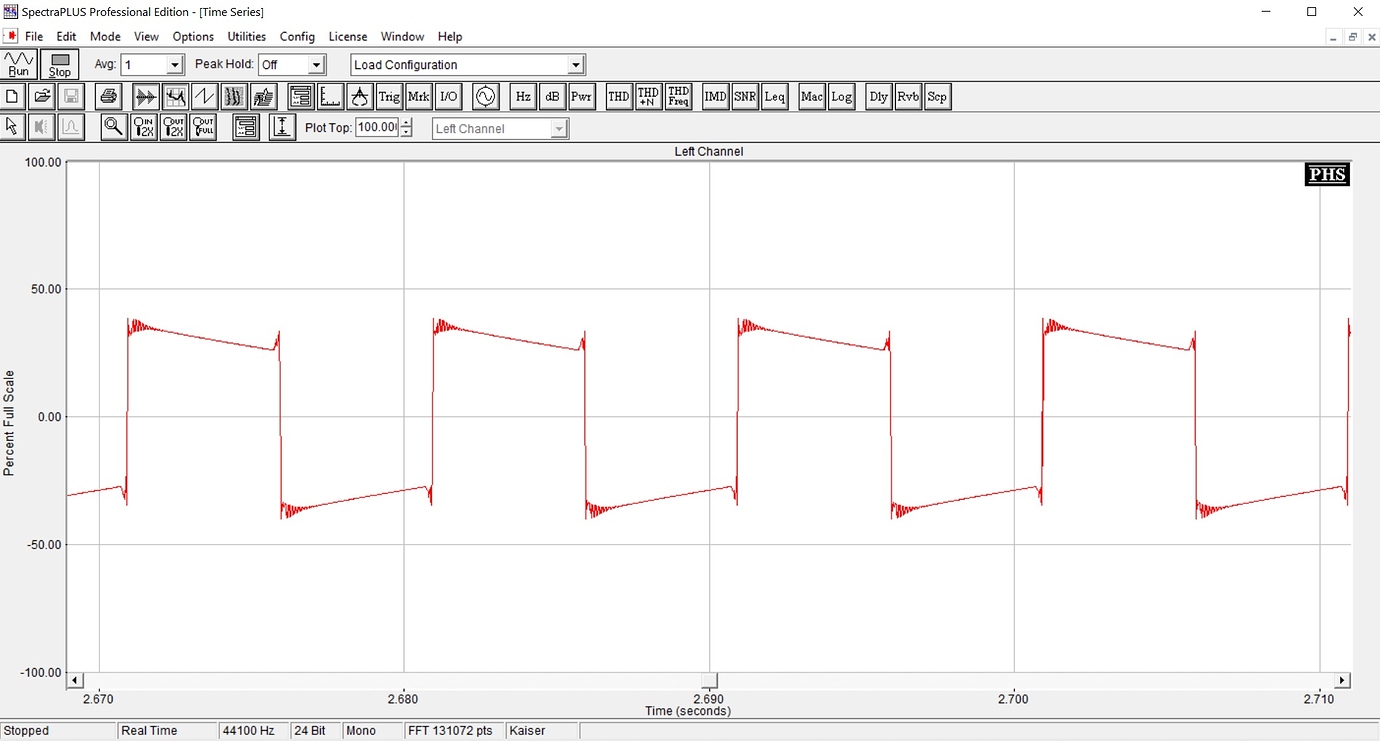
Task: Expand the Avg averaging dropdown
Action: tap(175, 65)
